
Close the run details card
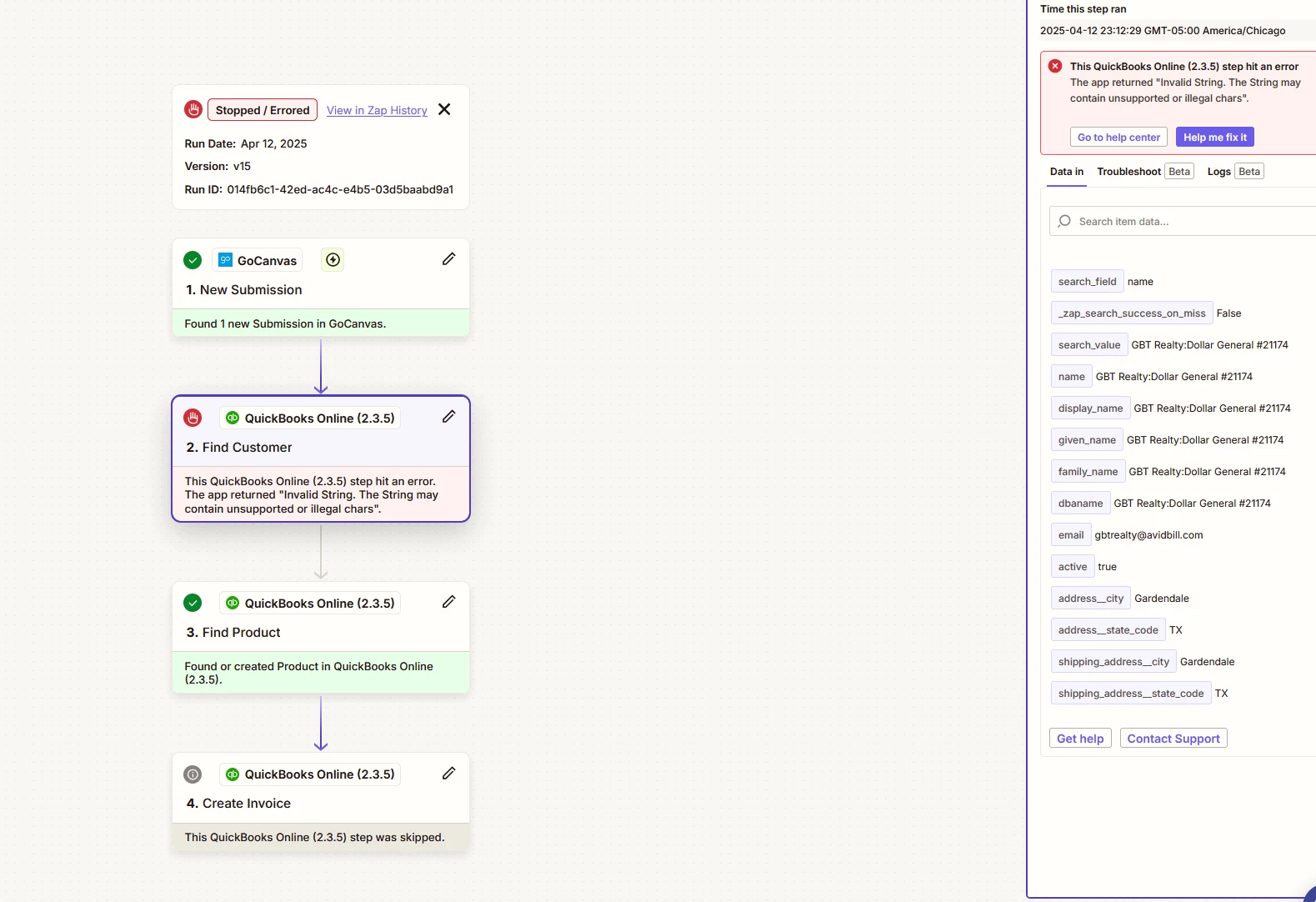(444, 109)
